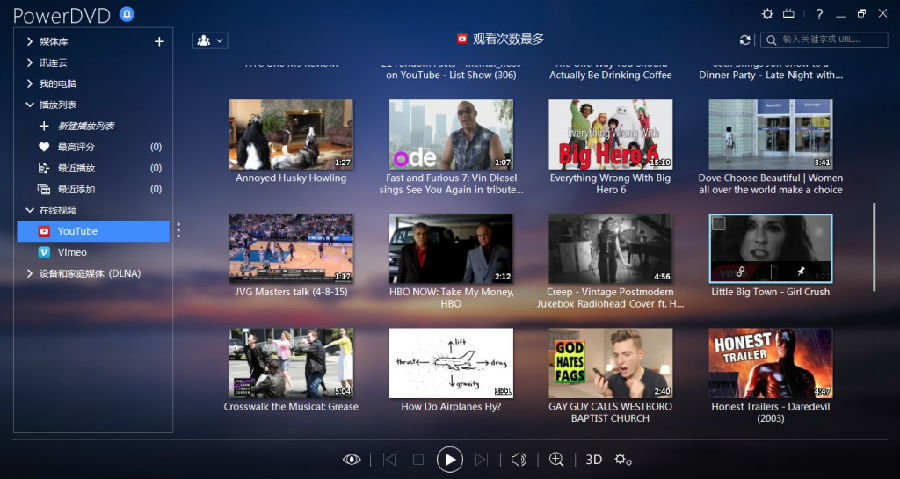The width and height of the screenshot is (900, 479).
Task: Open How Do Airplanes Fly? thumbnail
Action: pos(451,363)
